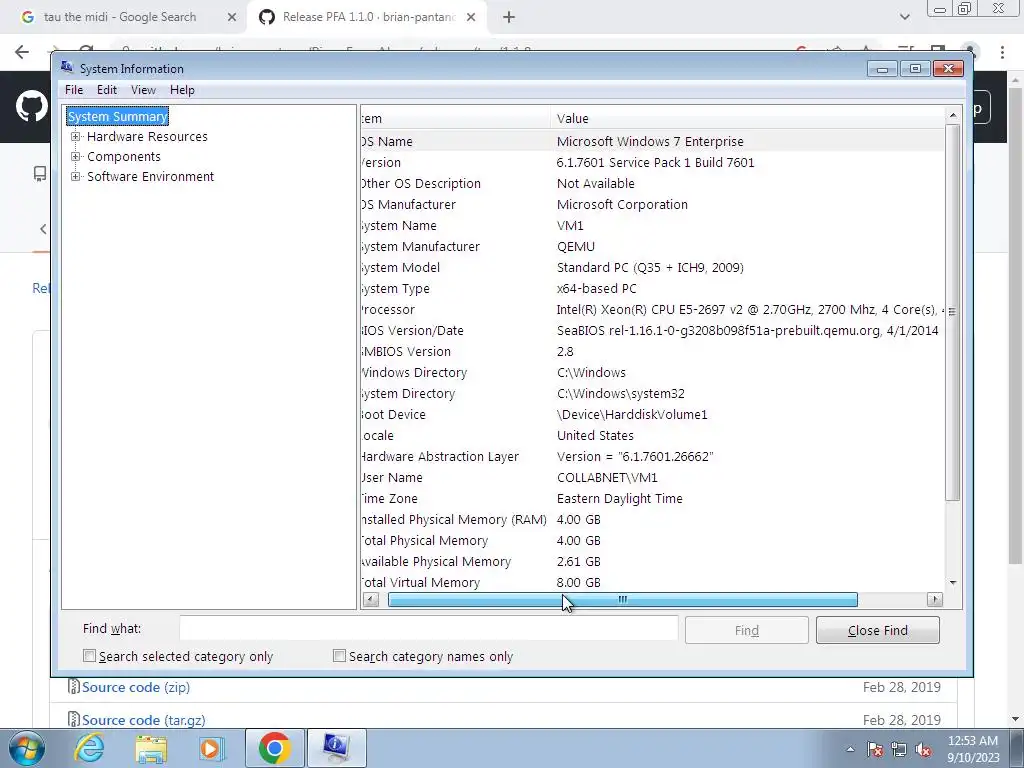Select the Installed Physical Memory (RAM) row
The height and width of the screenshot is (768, 1024).
coord(652,519)
